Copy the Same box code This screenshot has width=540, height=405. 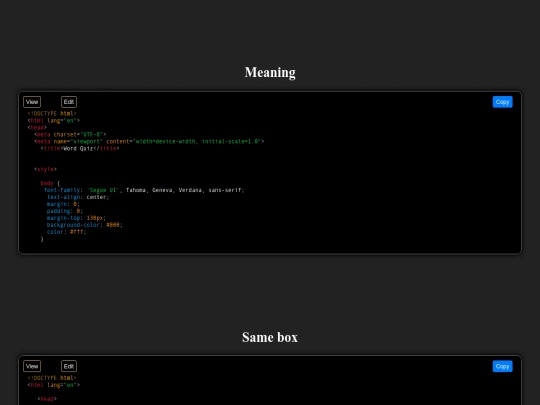click(502, 366)
